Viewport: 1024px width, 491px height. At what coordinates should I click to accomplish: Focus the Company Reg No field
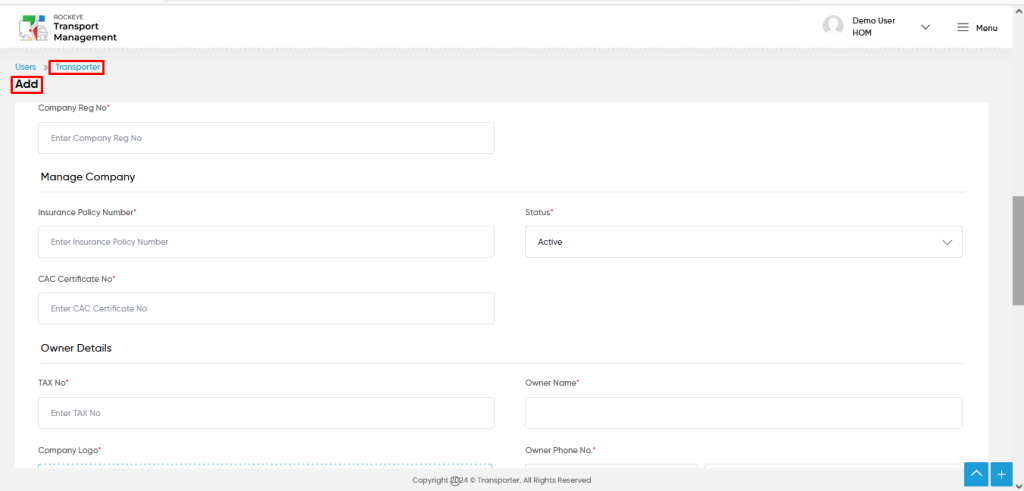click(x=266, y=138)
